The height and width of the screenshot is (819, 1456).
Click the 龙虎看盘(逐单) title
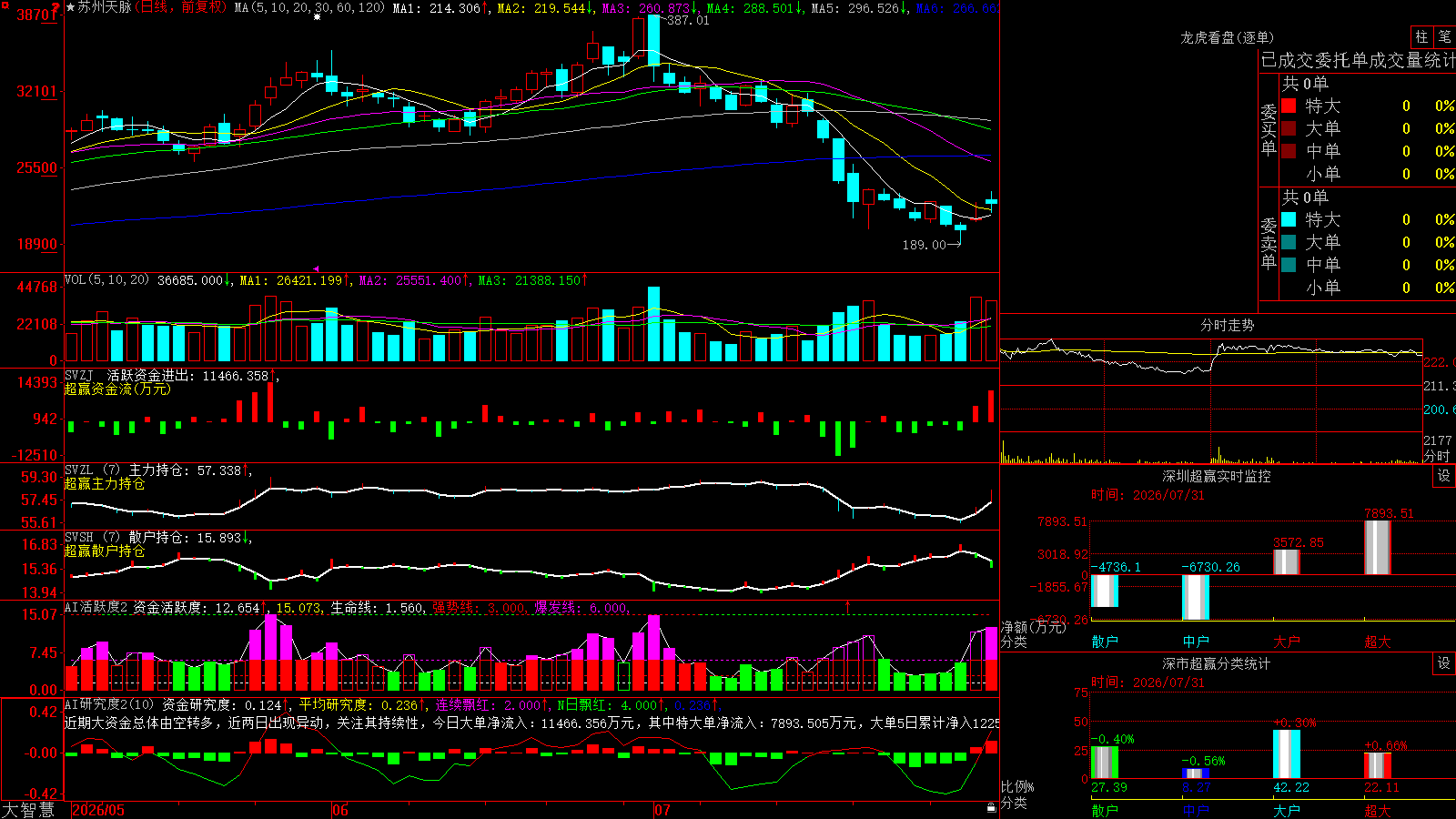click(1228, 37)
